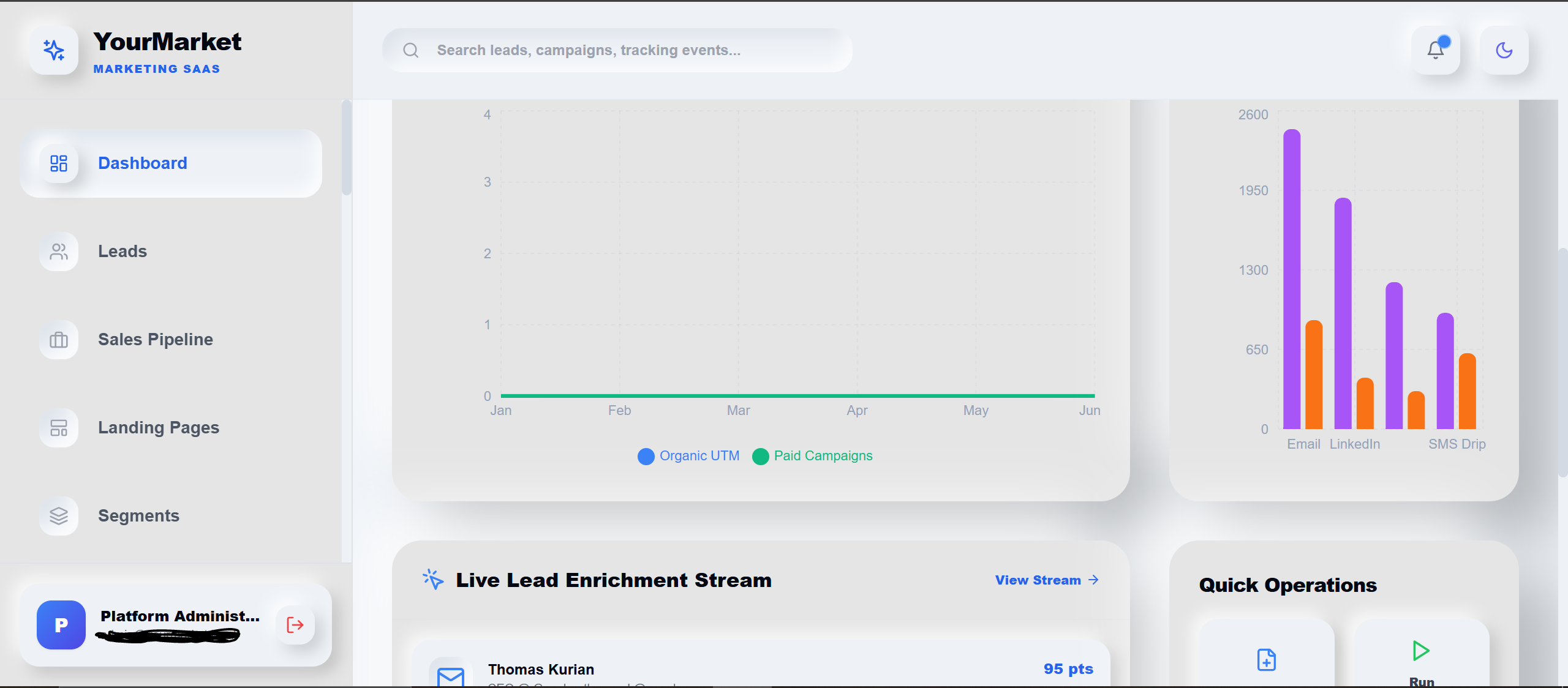Navigate to Landing Pages
Viewport: 1568px width, 688px height.
171,428
